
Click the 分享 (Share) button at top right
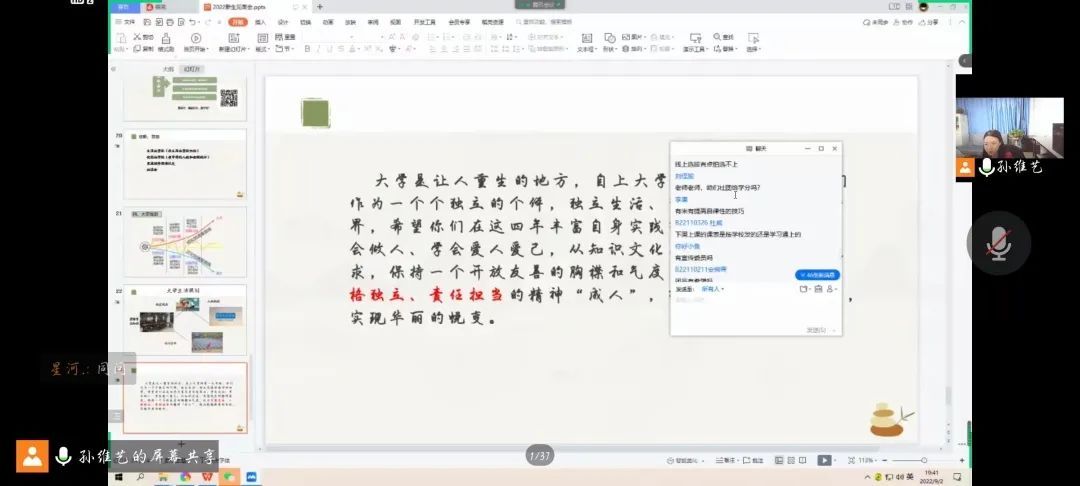pyautogui.click(x=930, y=21)
